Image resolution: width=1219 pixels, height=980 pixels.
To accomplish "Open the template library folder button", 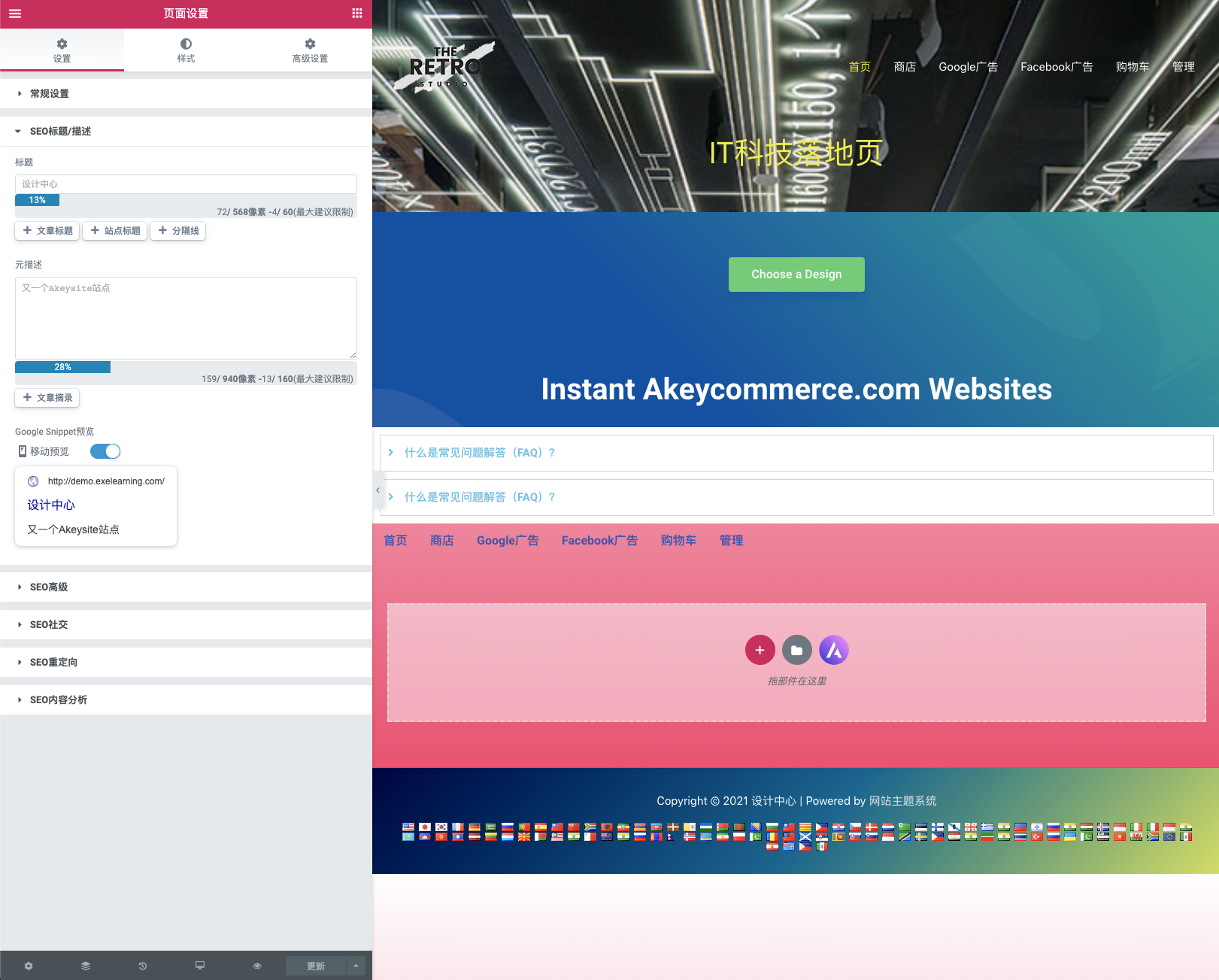I will [796, 650].
